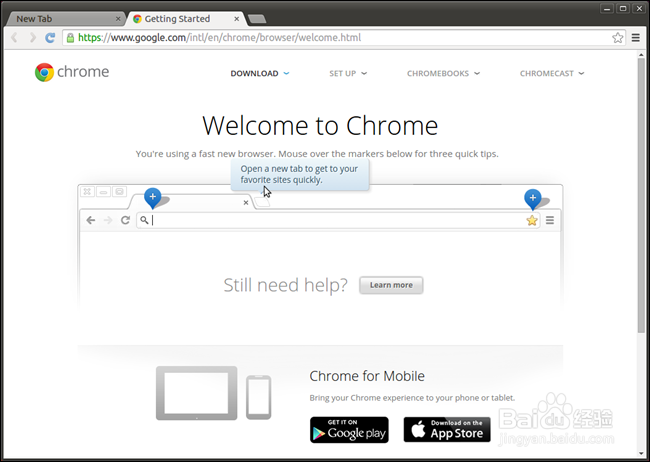
Task: Click the illustrated browser's back arrow
Action: [91, 220]
